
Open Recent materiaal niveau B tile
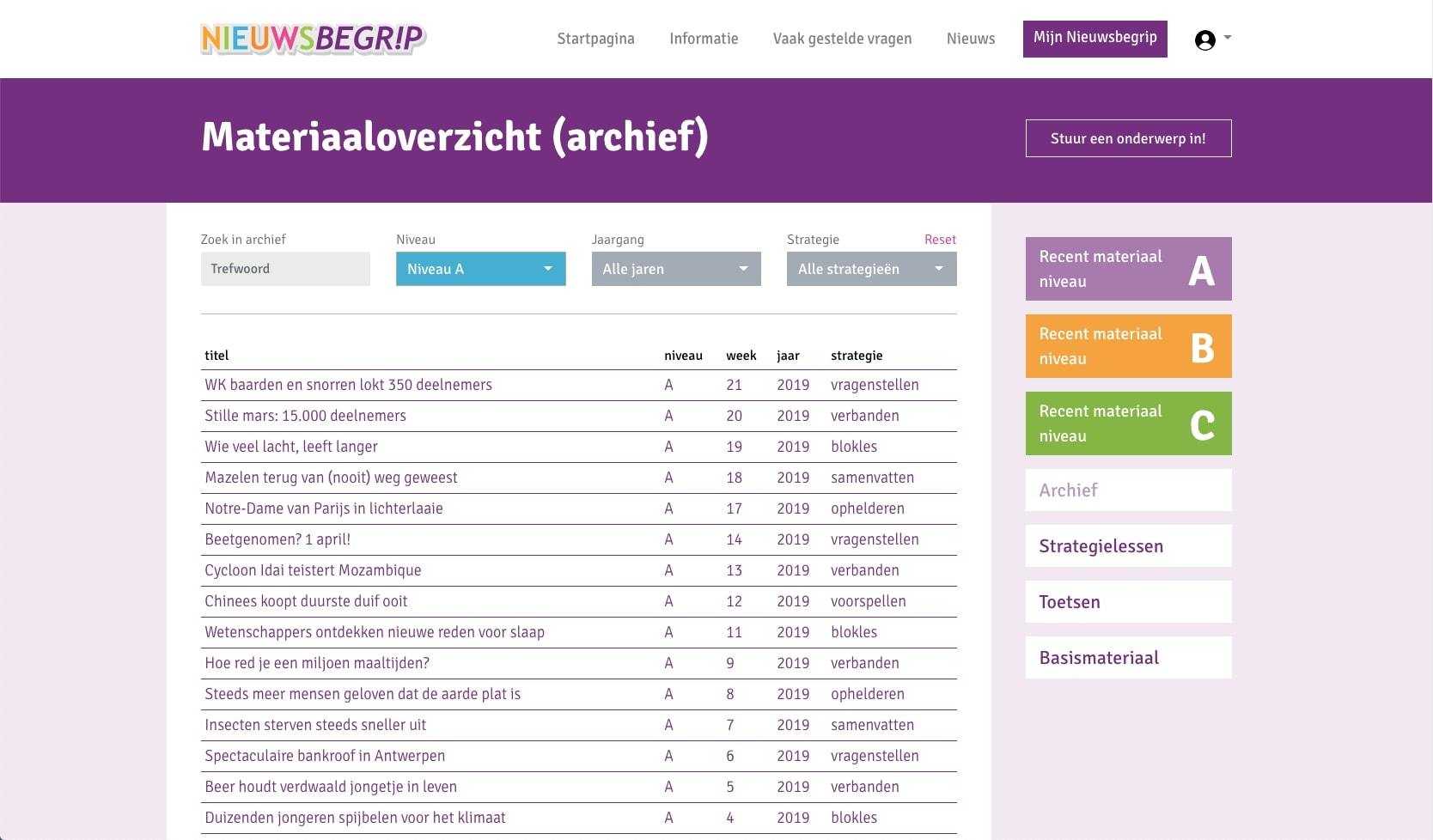(1128, 346)
